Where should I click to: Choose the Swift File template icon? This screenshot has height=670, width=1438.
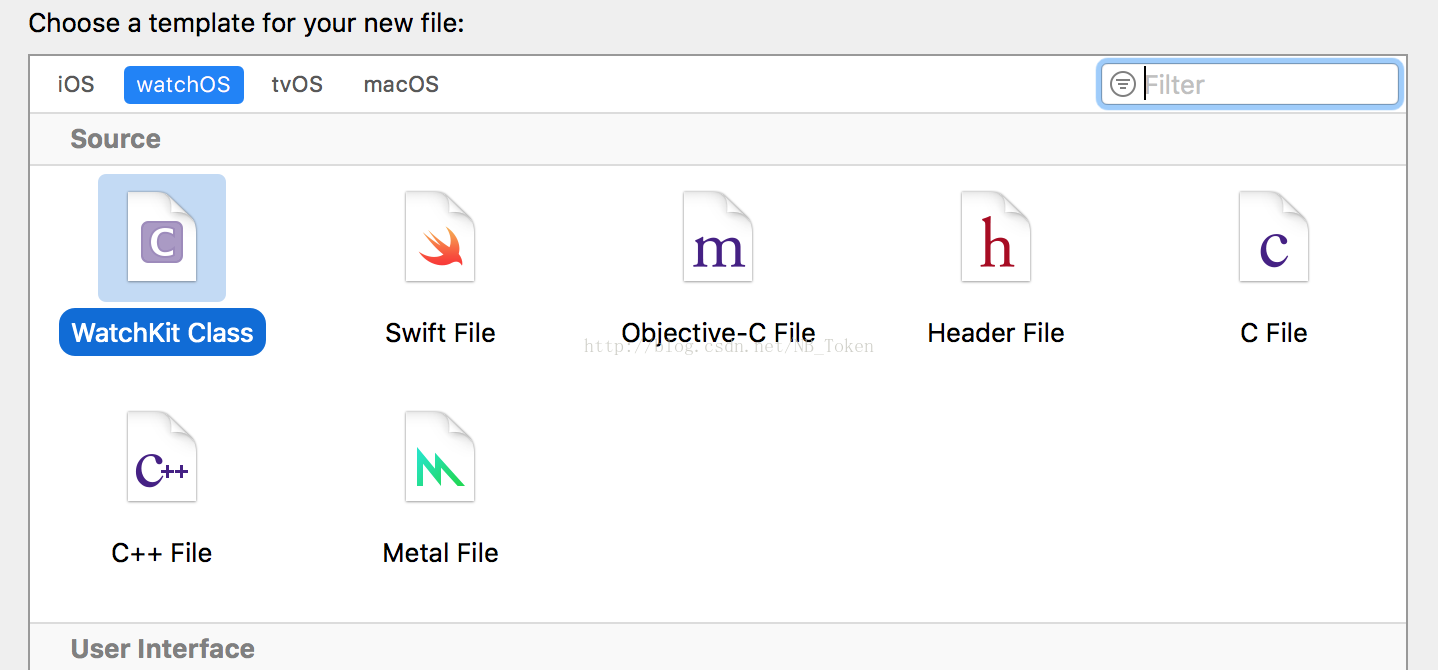(440, 237)
